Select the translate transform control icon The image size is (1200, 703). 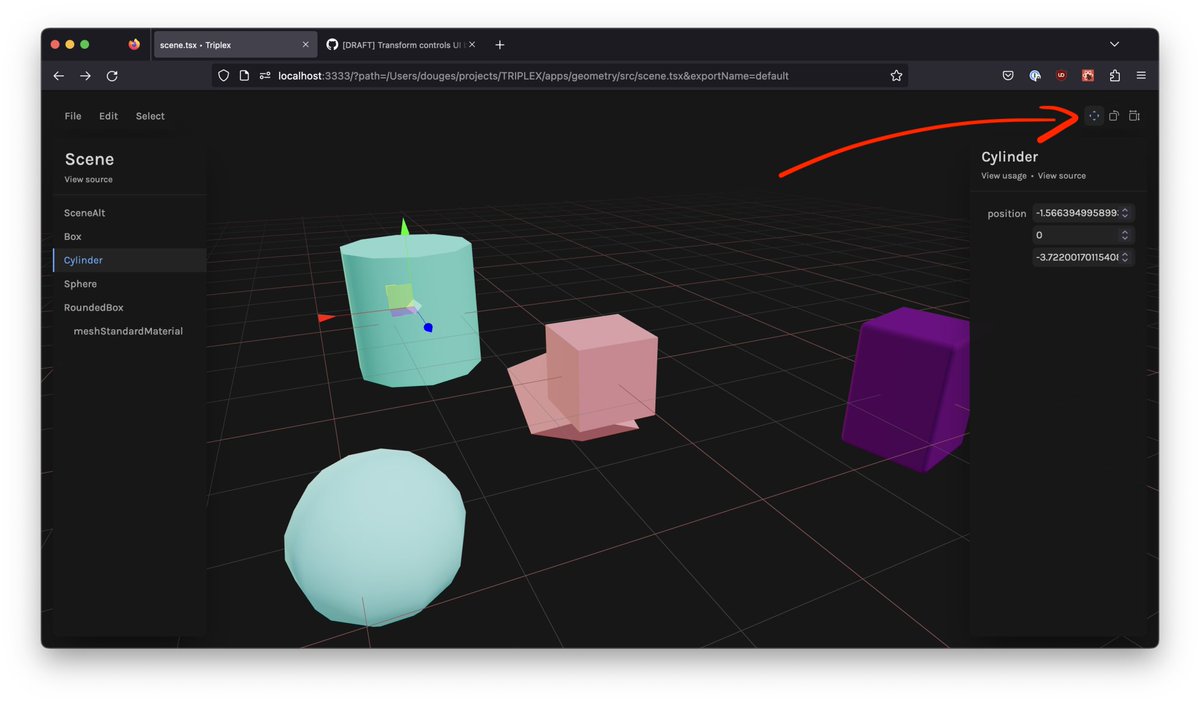[x=1094, y=116]
